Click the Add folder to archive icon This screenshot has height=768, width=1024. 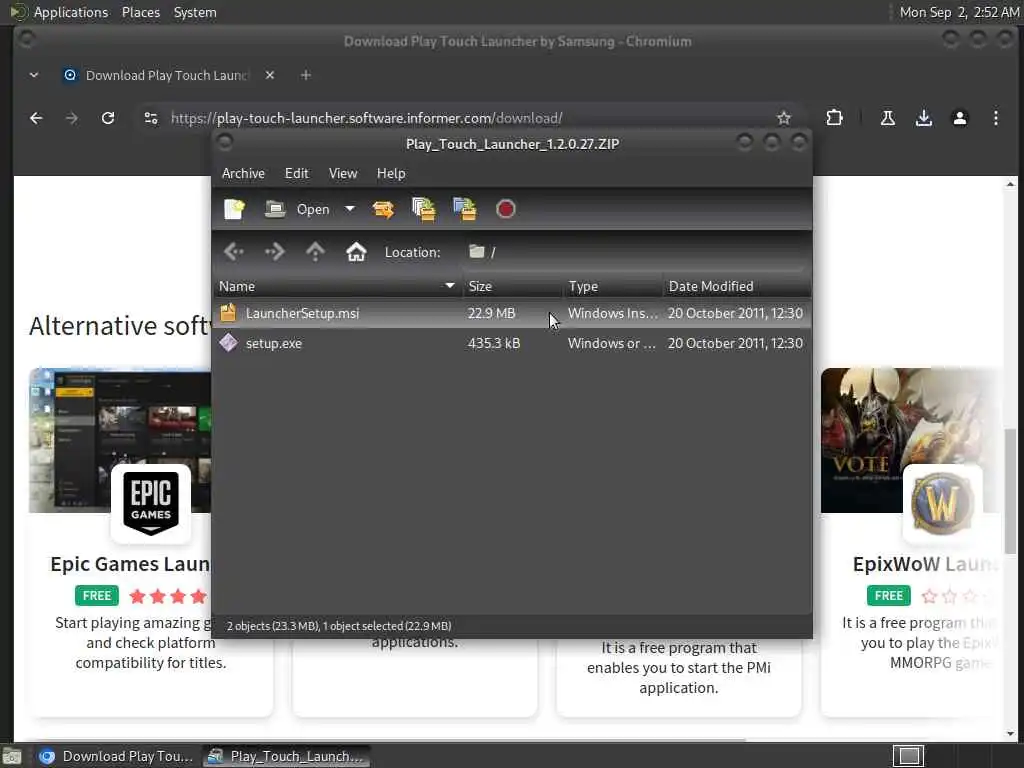pyautogui.click(x=465, y=209)
